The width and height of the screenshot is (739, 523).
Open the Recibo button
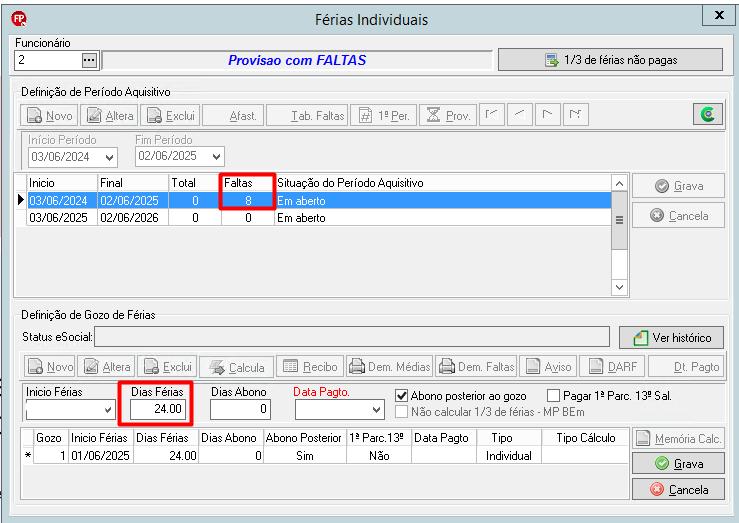[x=310, y=367]
